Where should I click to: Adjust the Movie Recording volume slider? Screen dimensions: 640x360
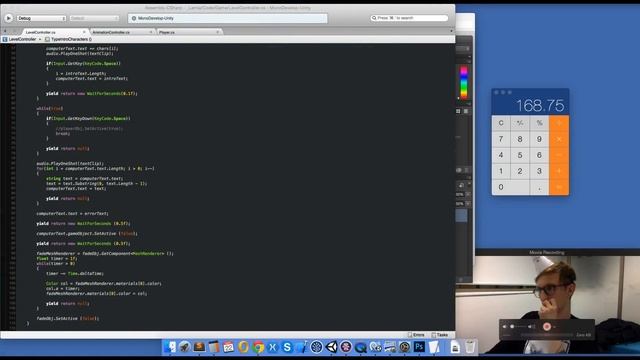click(519, 327)
